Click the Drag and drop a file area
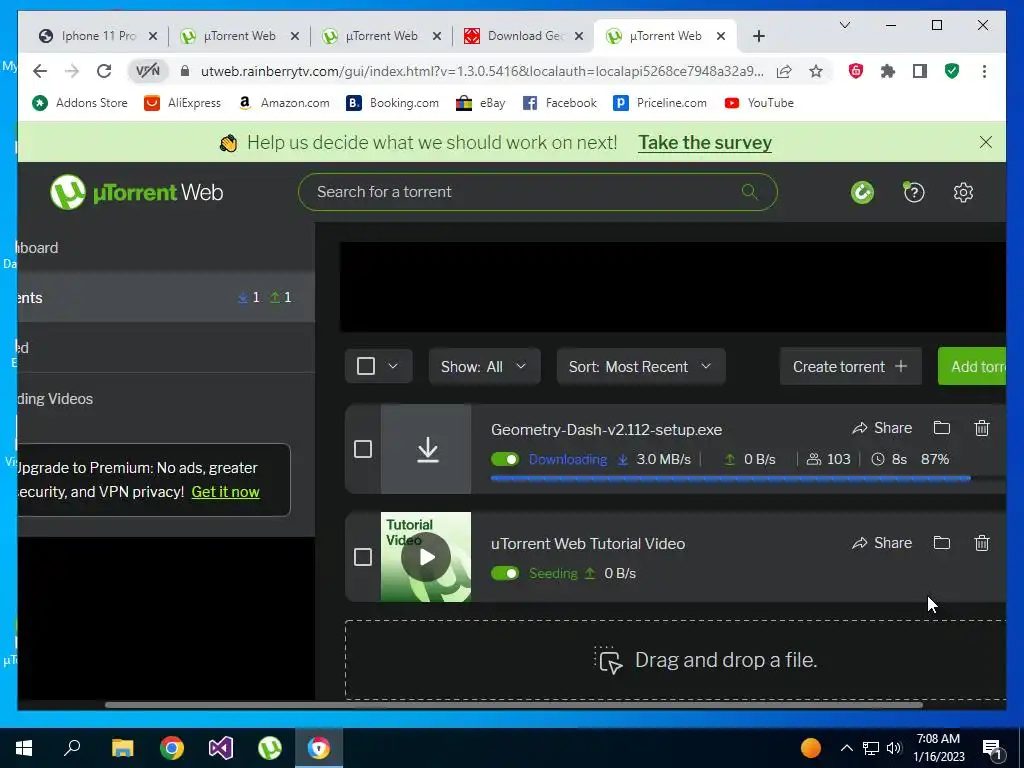This screenshot has width=1024, height=768. [675, 660]
